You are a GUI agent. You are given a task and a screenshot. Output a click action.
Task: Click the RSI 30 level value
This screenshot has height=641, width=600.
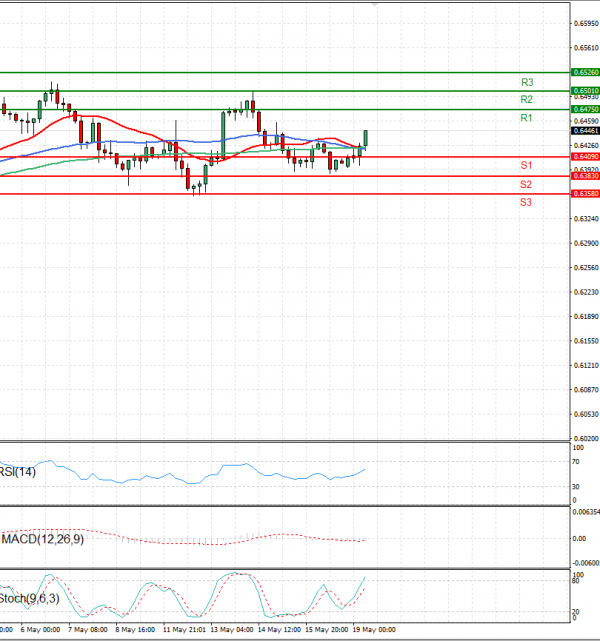coord(575,487)
